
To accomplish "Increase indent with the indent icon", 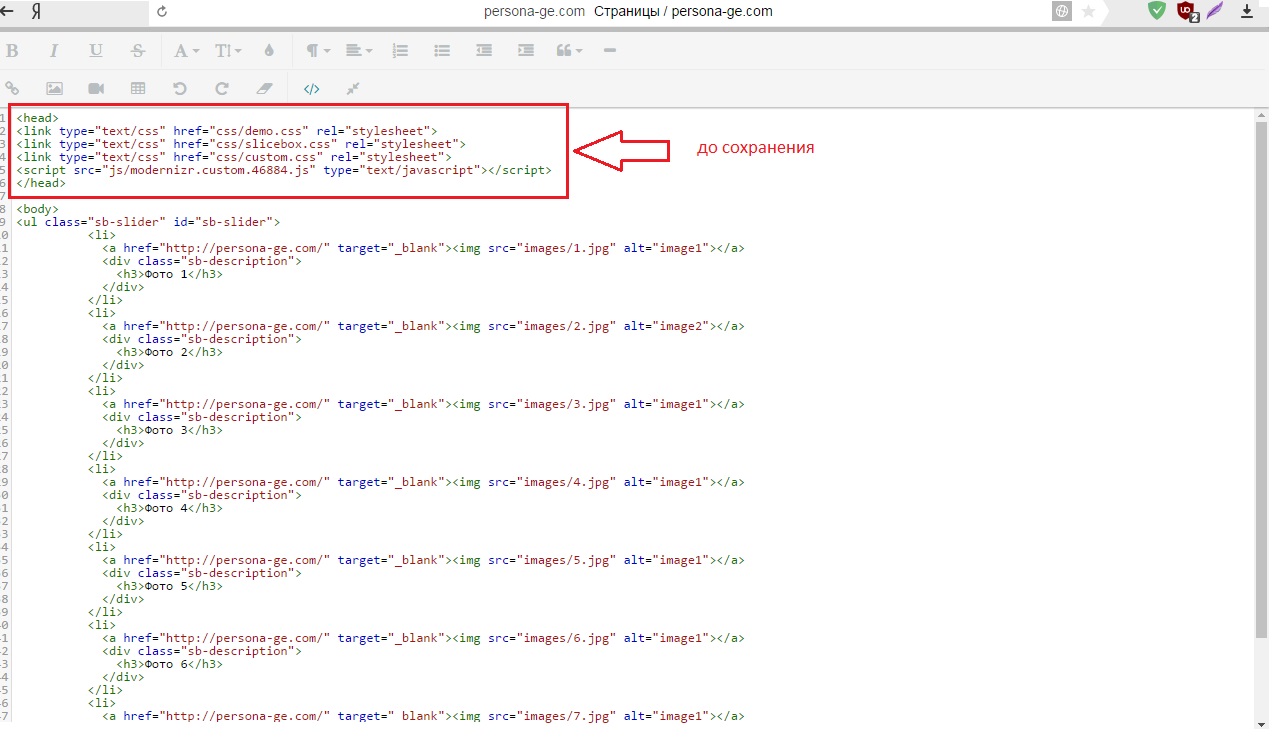I will [x=526, y=51].
